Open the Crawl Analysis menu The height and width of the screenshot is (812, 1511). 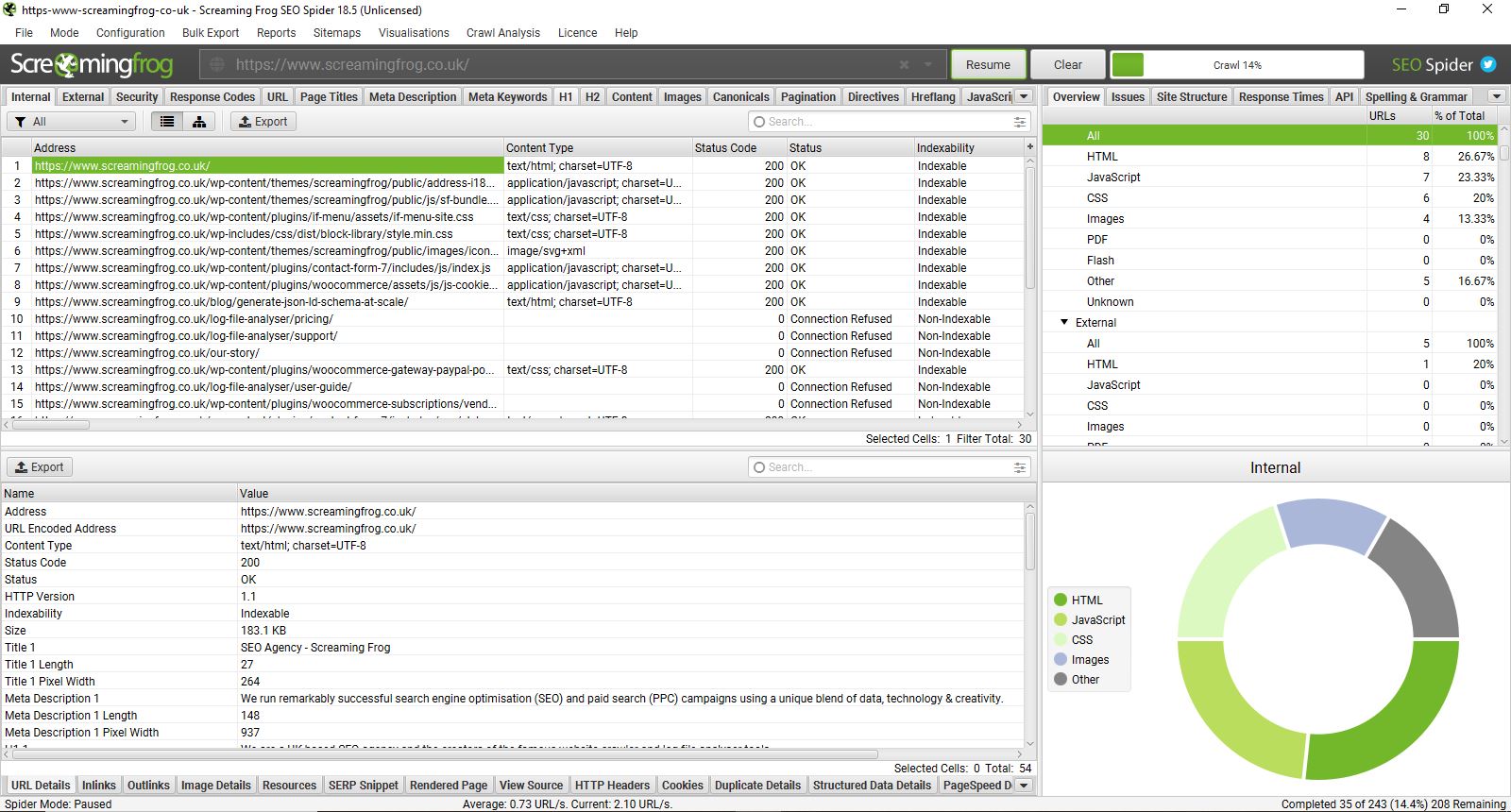tap(503, 32)
